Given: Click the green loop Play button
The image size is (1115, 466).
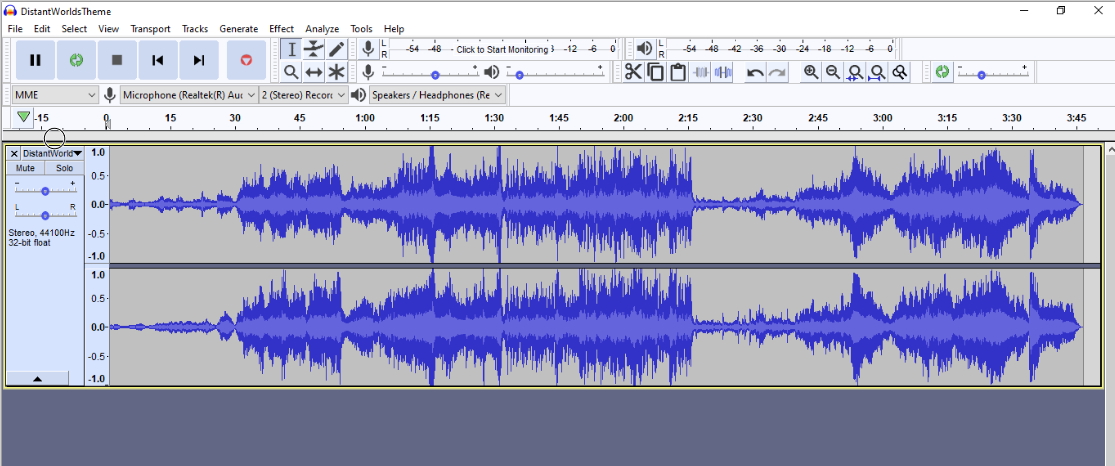Looking at the screenshot, I should (x=76, y=60).
